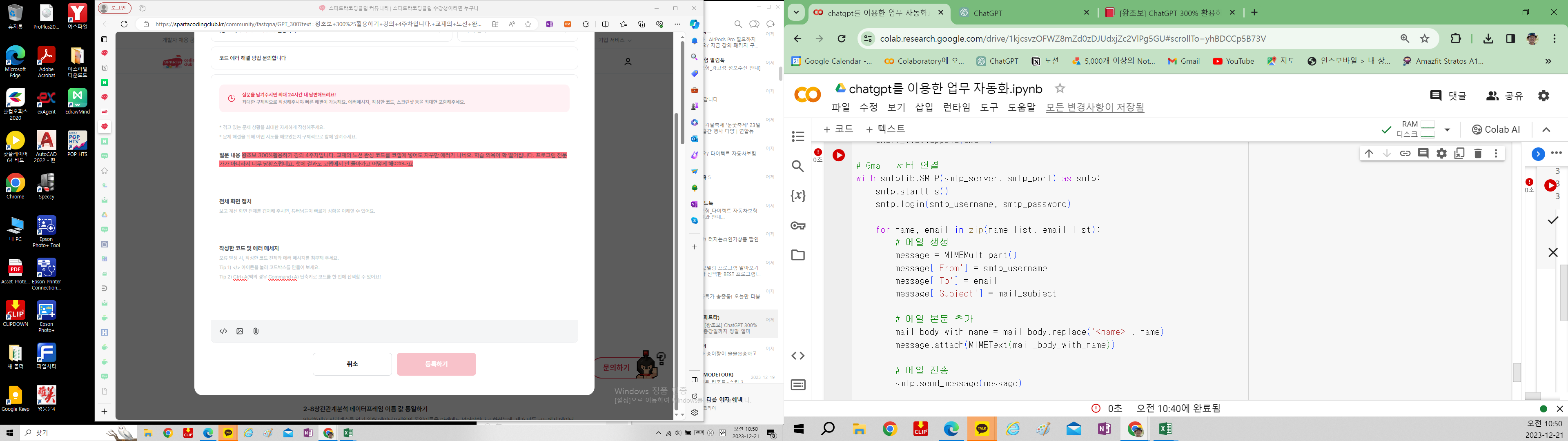The image size is (1568, 441).
Task: Star the Colab notebook
Action: click(1060, 88)
